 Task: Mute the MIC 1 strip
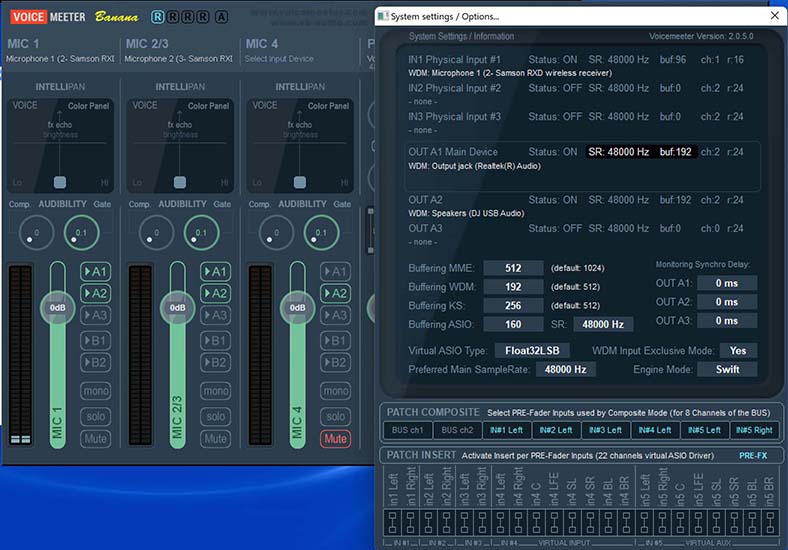95,439
